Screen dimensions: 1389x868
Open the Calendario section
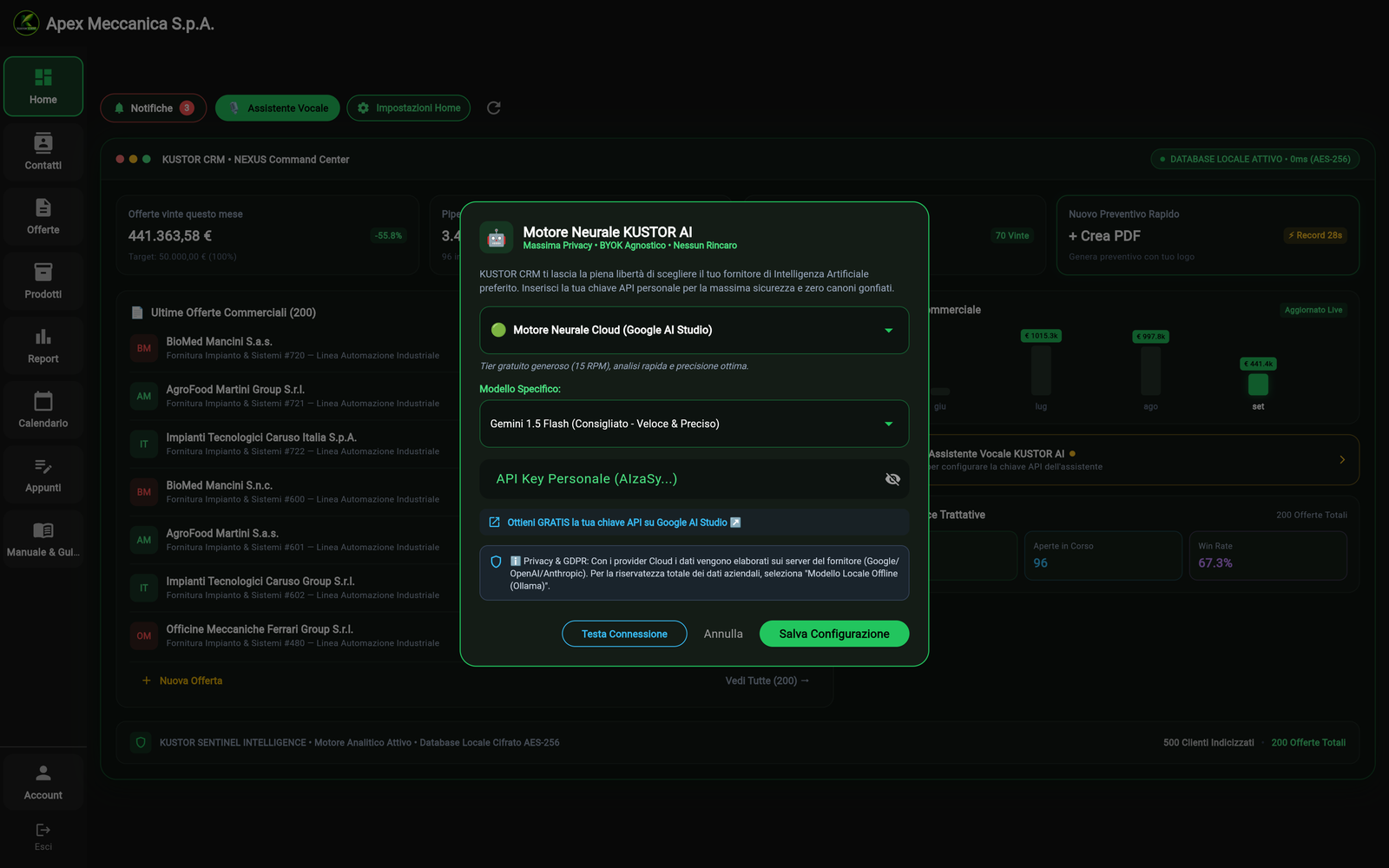pos(43,410)
